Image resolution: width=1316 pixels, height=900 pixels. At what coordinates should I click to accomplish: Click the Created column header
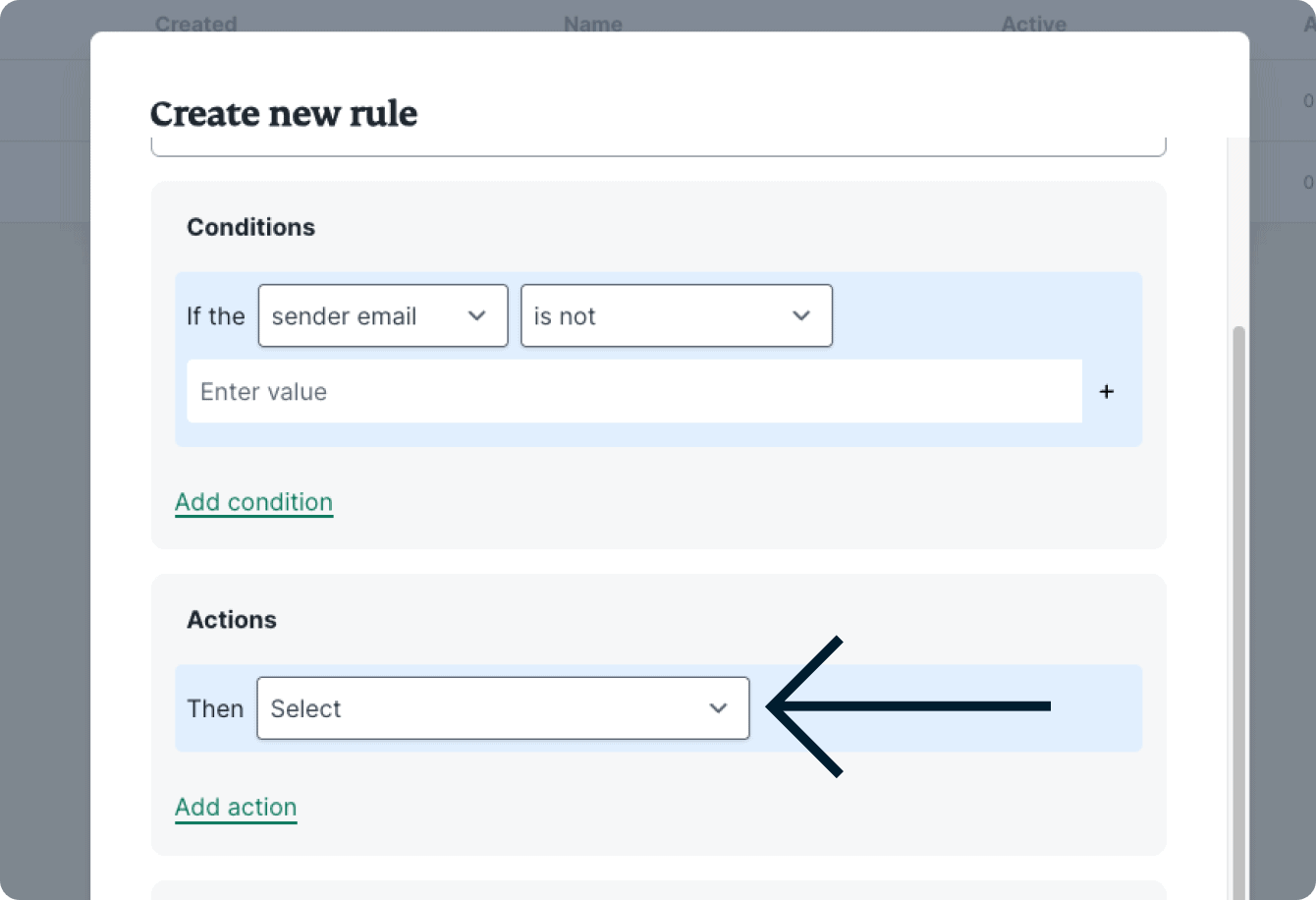tap(196, 24)
